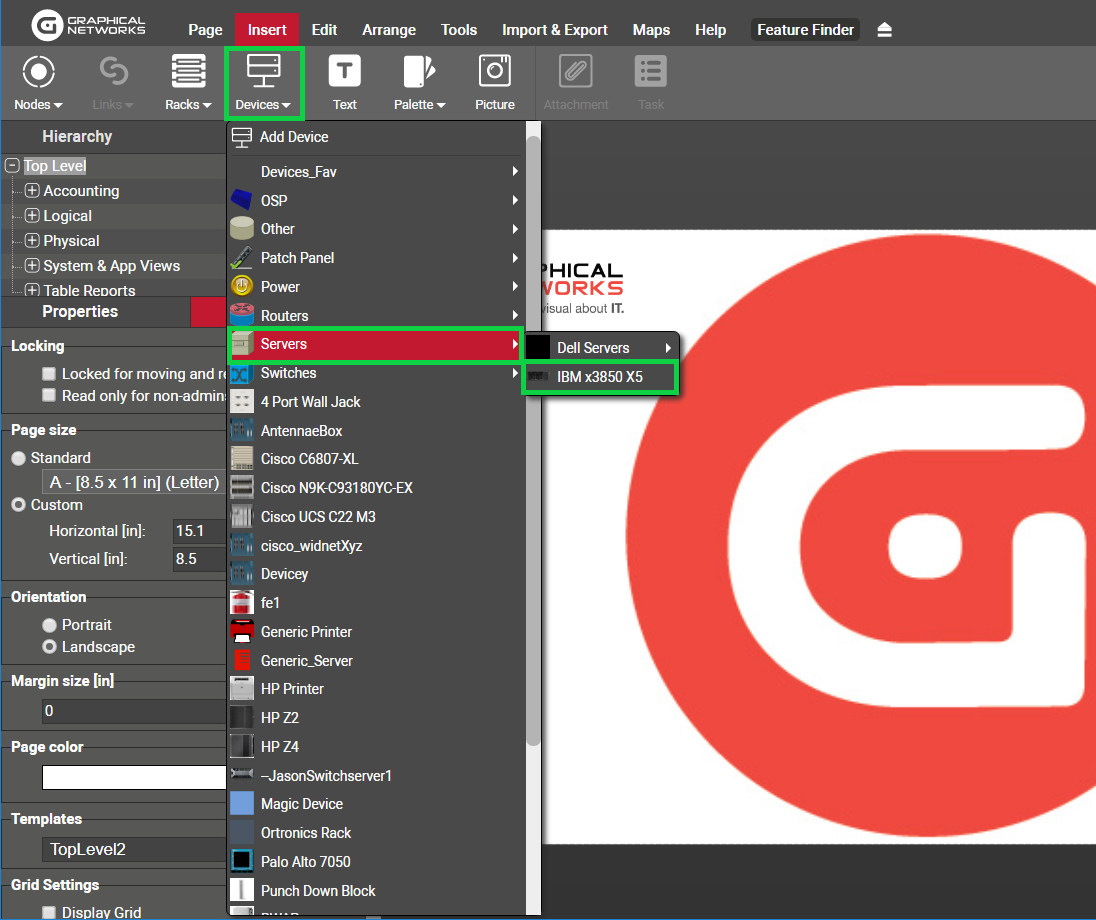Click the Feature Finder button

click(x=805, y=30)
